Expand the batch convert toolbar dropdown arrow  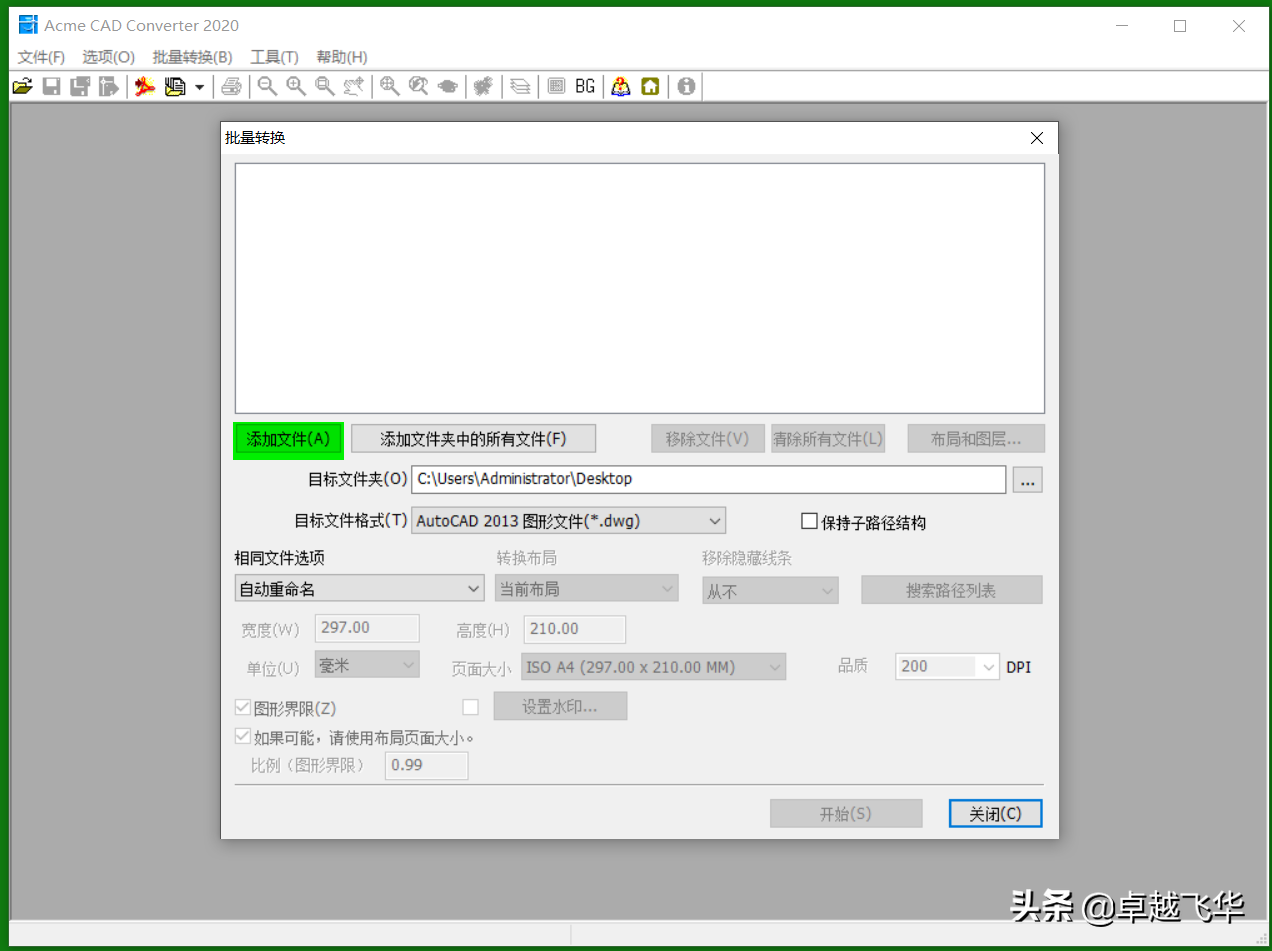[x=199, y=87]
